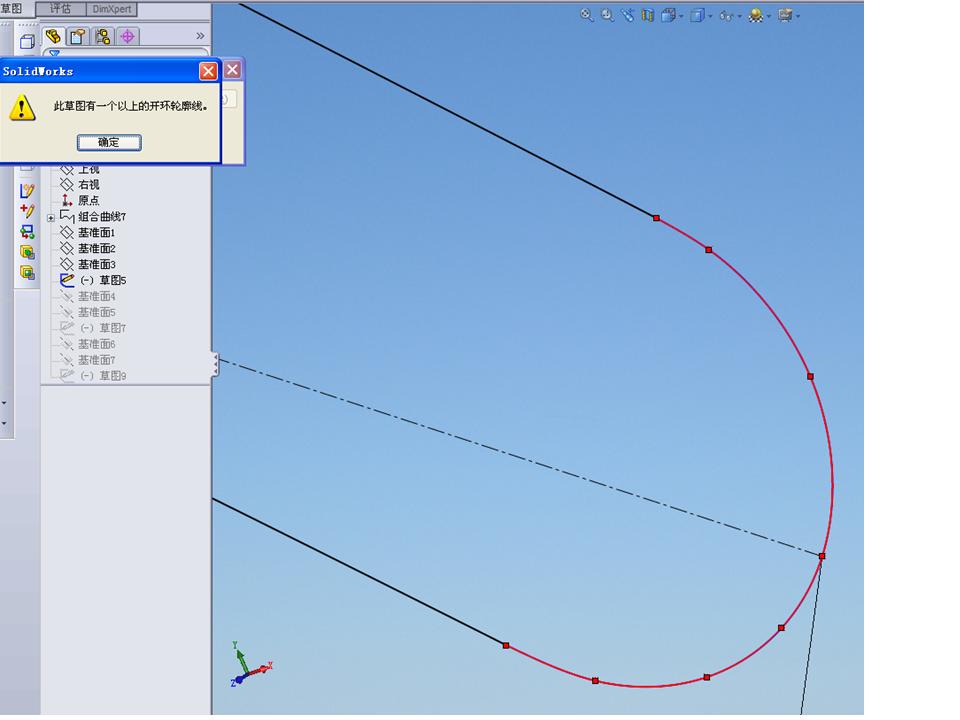Select the sketch pencil tool on left toolbar
The height and width of the screenshot is (720, 960).
[27, 191]
